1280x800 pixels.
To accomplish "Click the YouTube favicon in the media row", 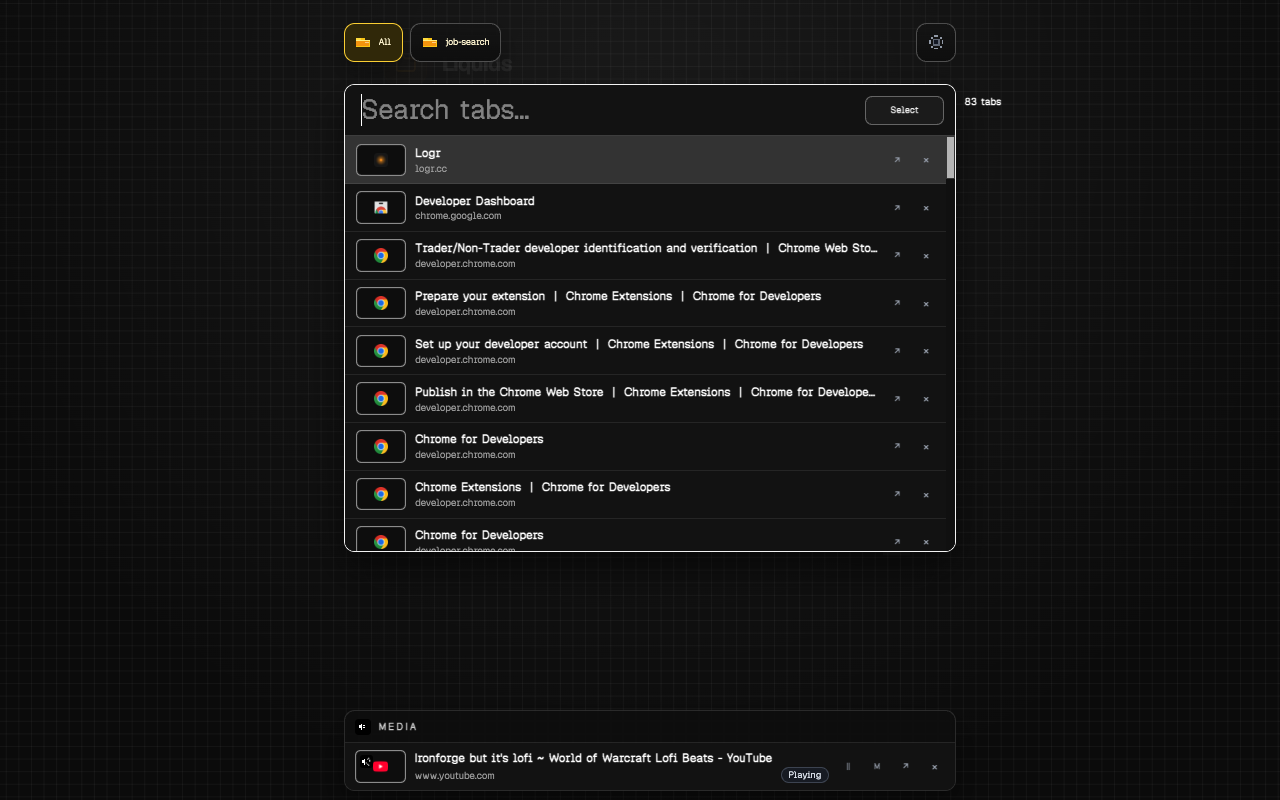I will pos(380,766).
